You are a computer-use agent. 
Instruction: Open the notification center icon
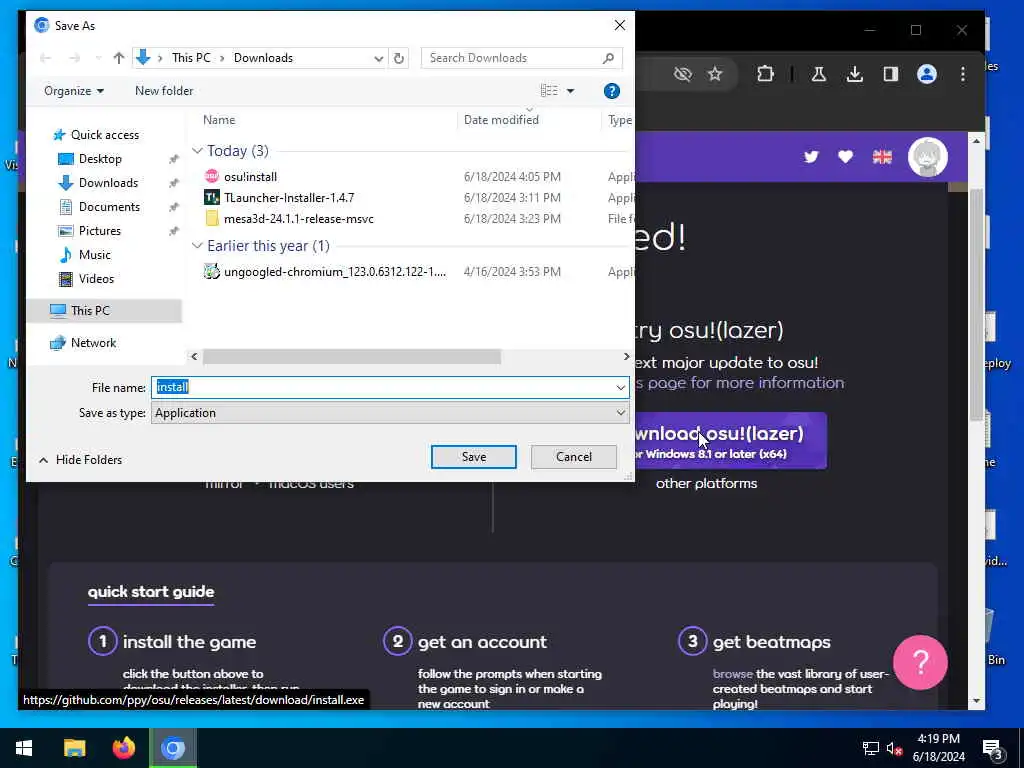pyautogui.click(x=993, y=749)
